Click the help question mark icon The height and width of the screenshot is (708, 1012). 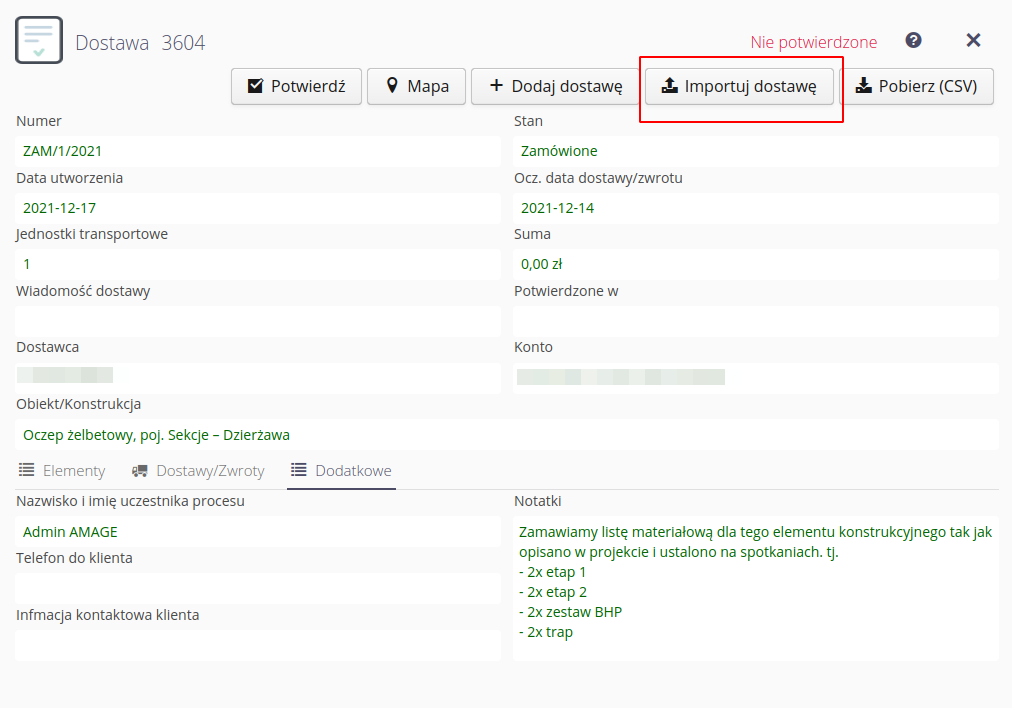point(913,41)
